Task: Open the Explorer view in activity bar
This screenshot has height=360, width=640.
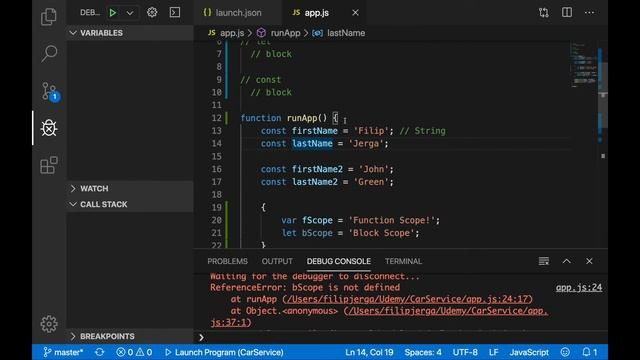Action: pos(49,17)
